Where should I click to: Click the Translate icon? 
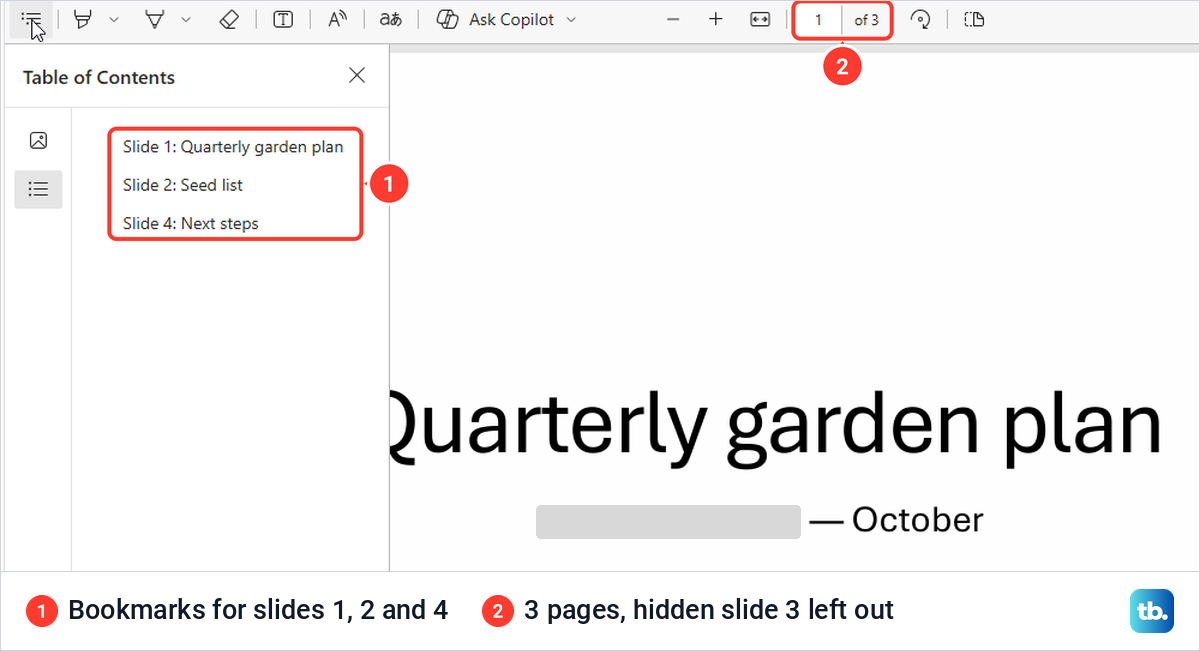390,19
